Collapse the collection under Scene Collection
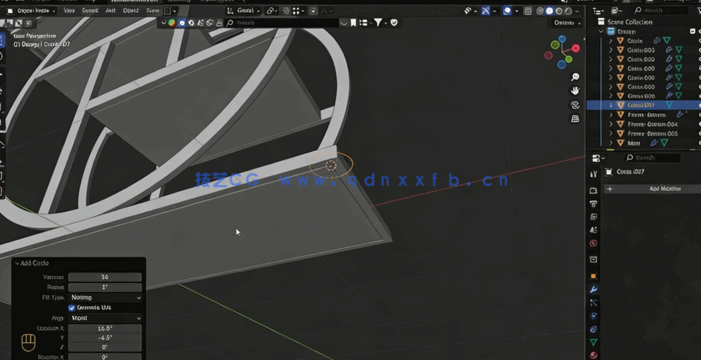The width and height of the screenshot is (701, 360). [x=601, y=31]
